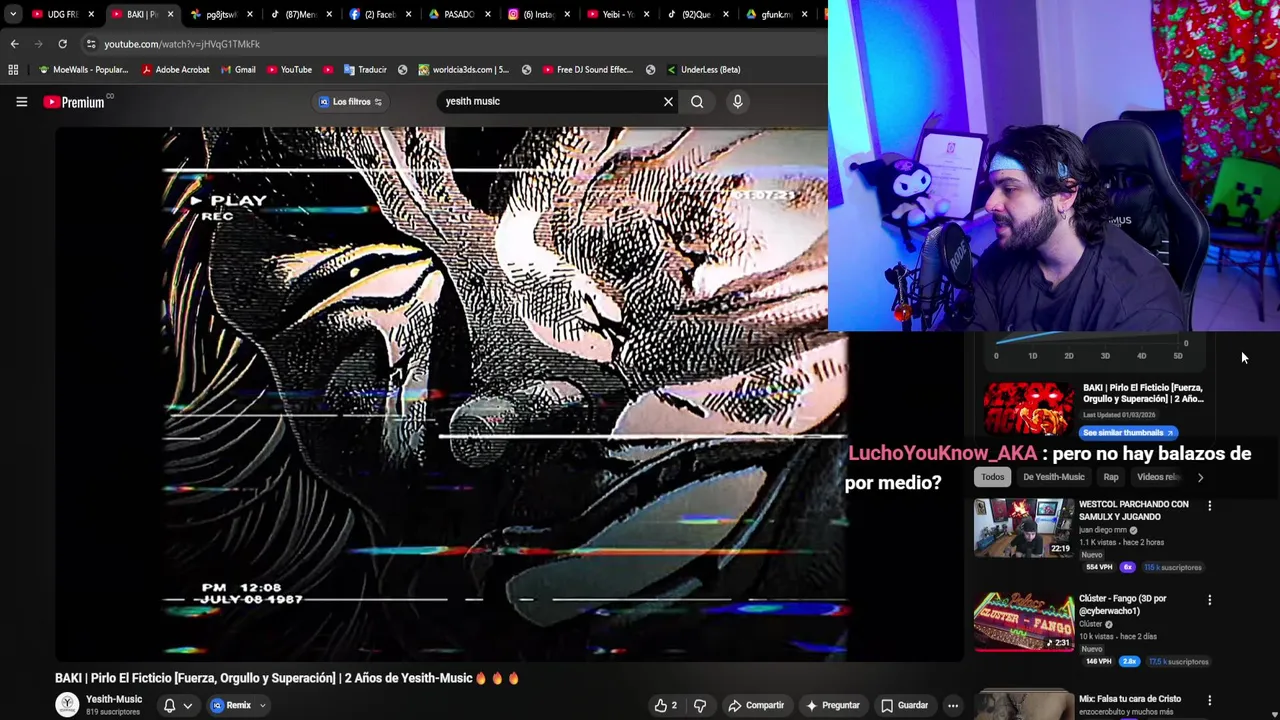1280x720 pixels.
Task: Select the 'De Yesith-Music' filter chip
Action: tap(1053, 477)
